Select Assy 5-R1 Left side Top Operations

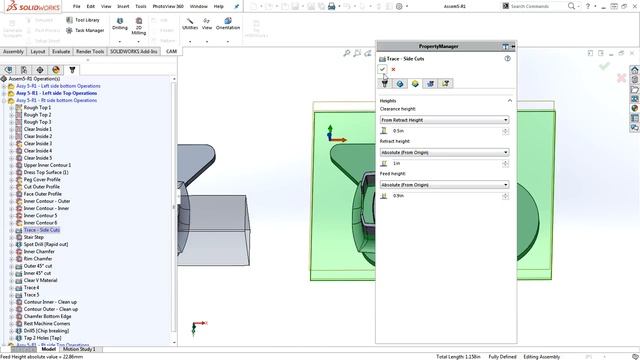coord(57,93)
